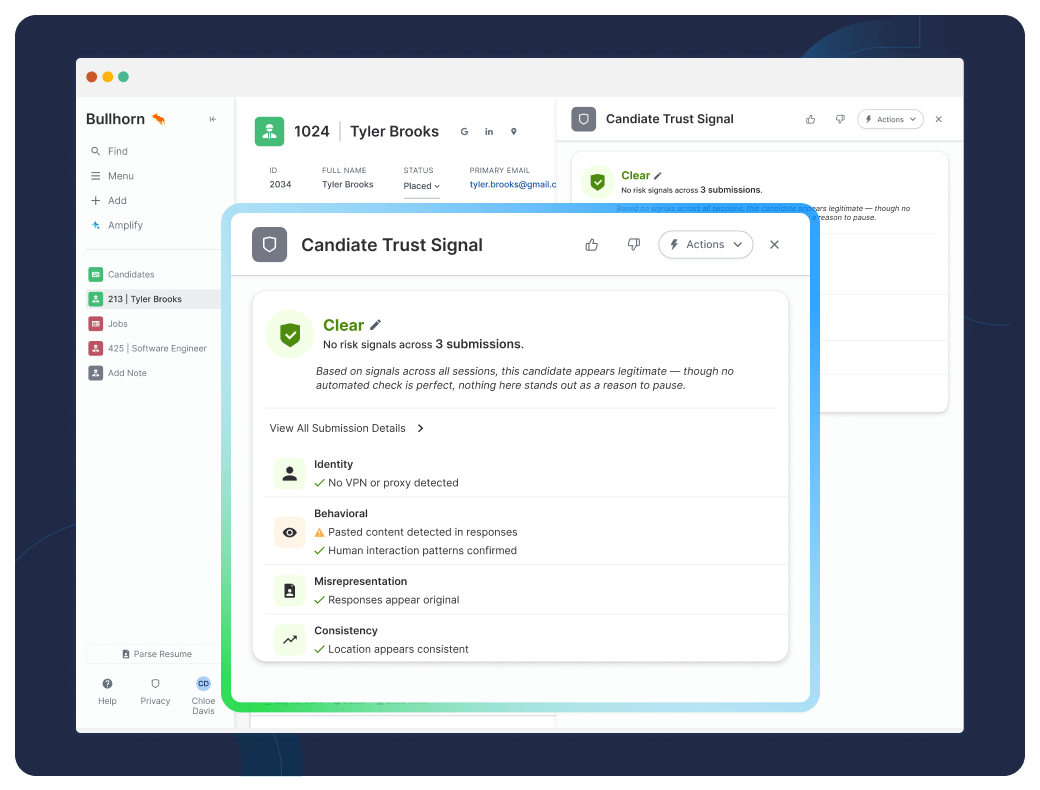Open the Placed status dropdown
This screenshot has width=1040, height=790.
(x=422, y=186)
